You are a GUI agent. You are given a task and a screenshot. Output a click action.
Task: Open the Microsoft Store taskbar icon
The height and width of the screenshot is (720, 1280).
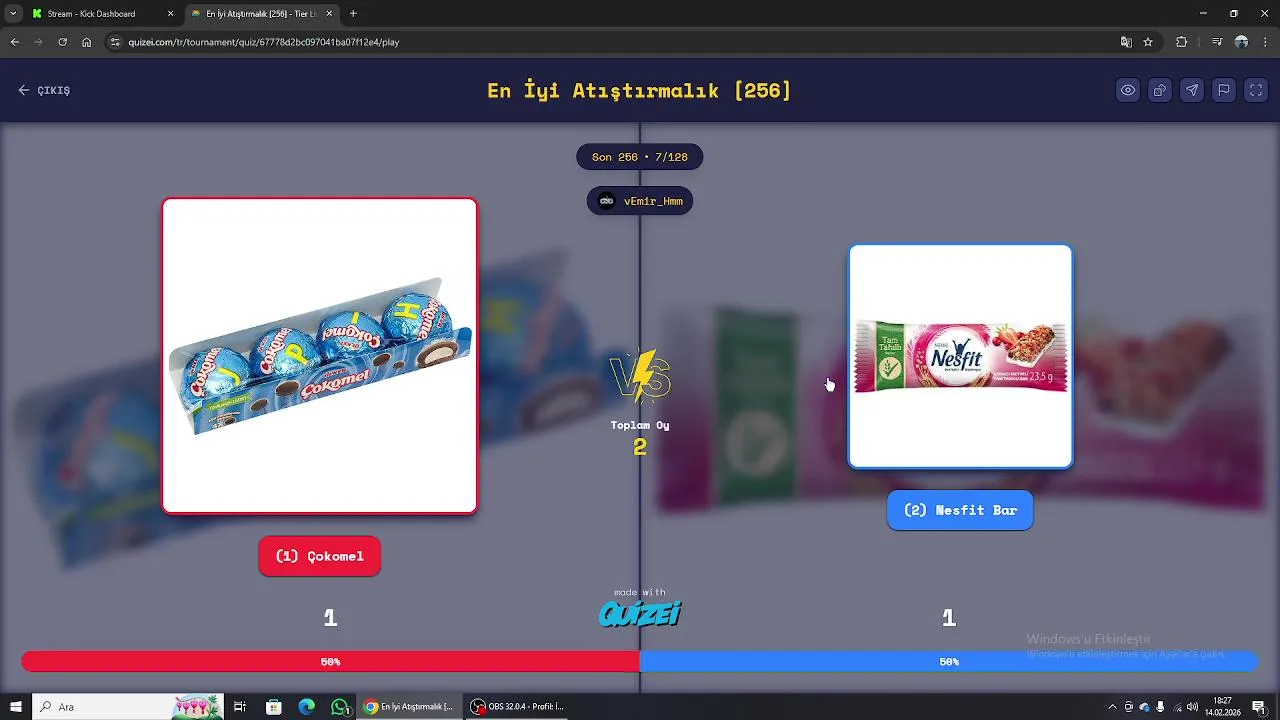click(x=274, y=707)
